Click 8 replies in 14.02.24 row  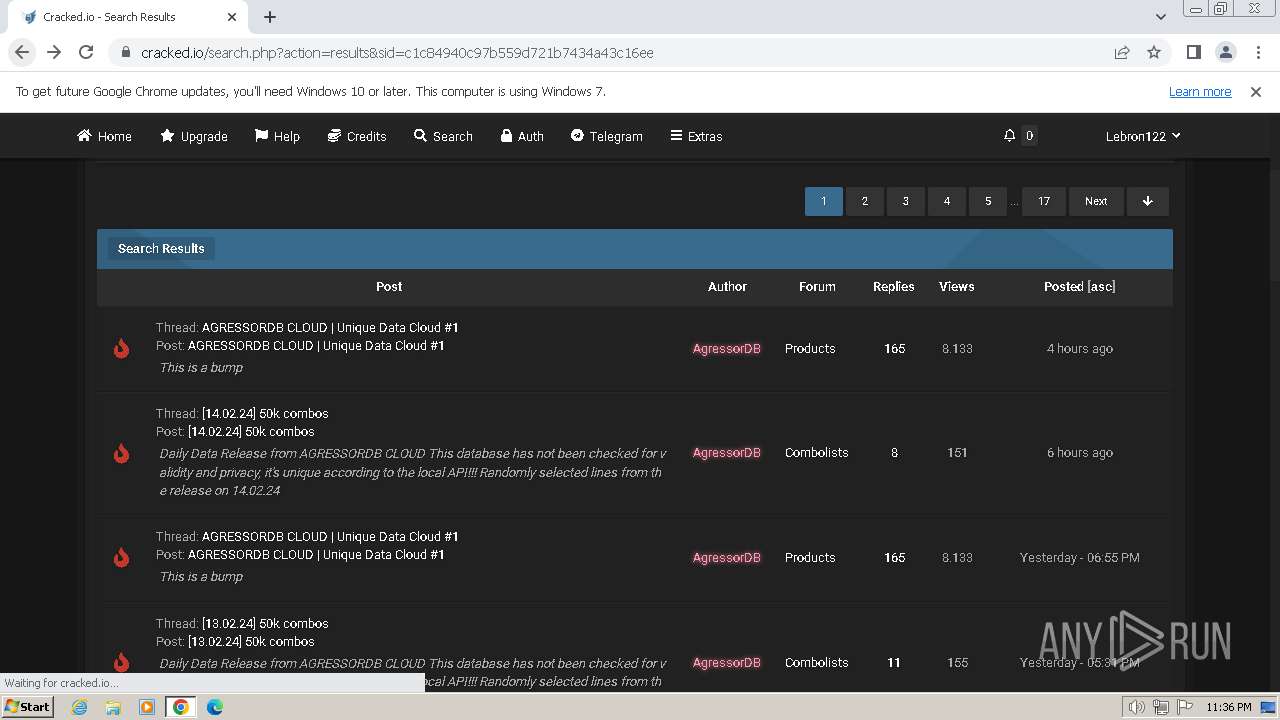[x=894, y=452]
